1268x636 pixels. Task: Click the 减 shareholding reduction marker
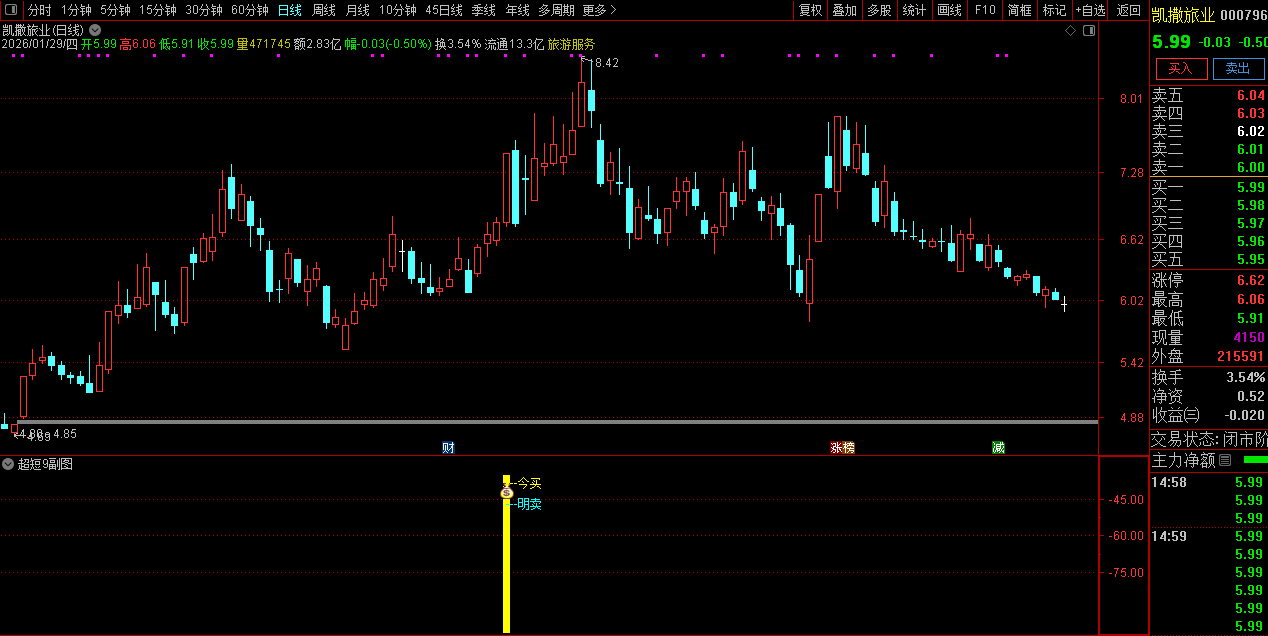pyautogui.click(x=998, y=447)
